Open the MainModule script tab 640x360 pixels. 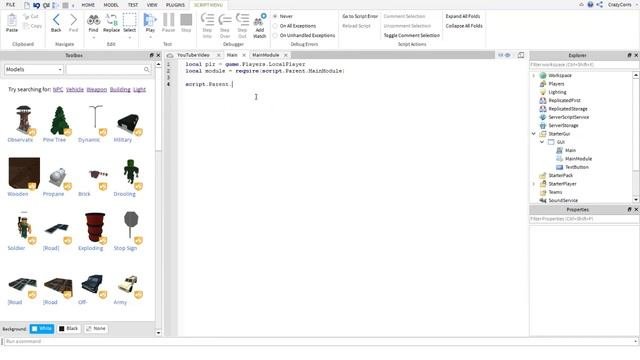pos(265,55)
